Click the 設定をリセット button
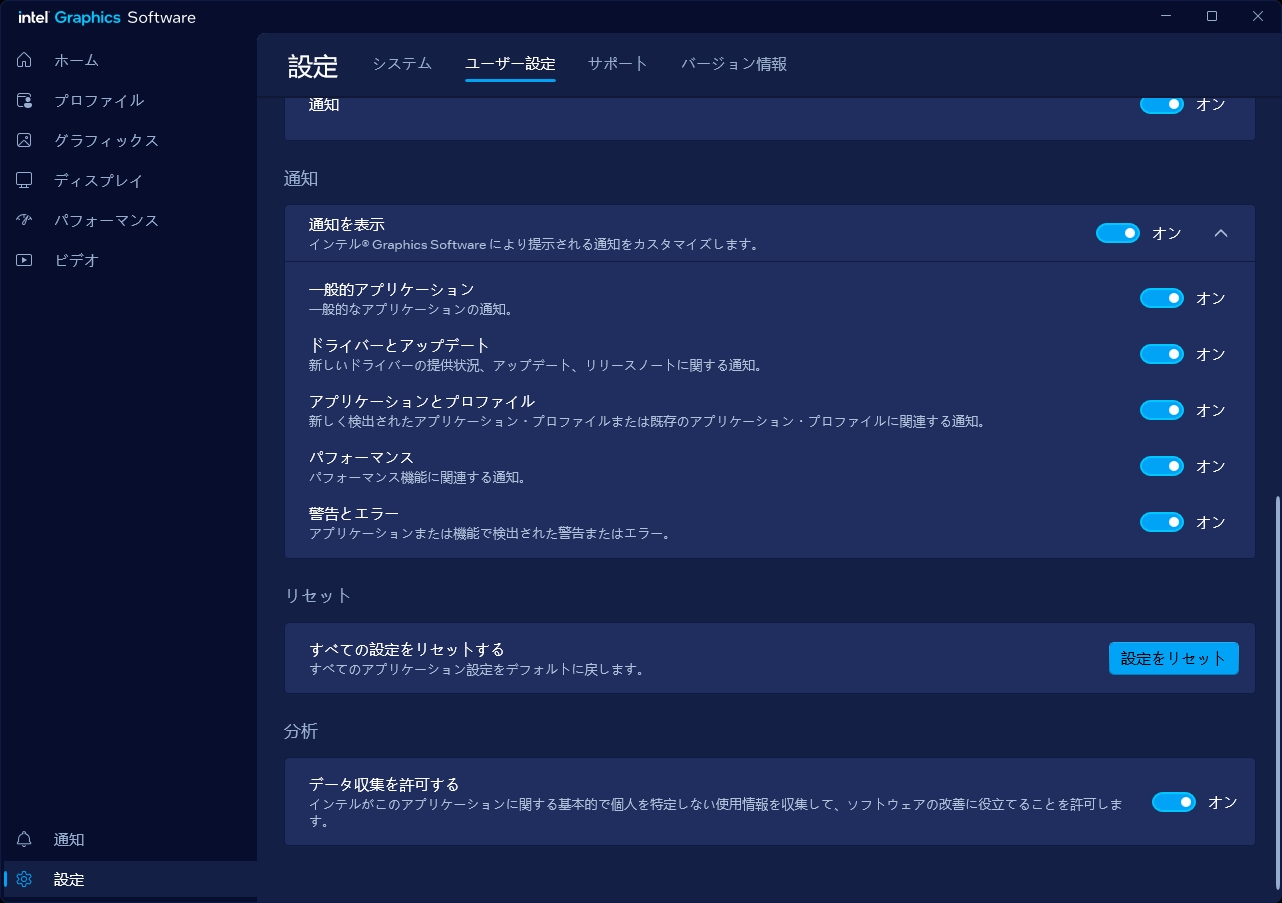This screenshot has width=1282, height=903. pos(1173,658)
